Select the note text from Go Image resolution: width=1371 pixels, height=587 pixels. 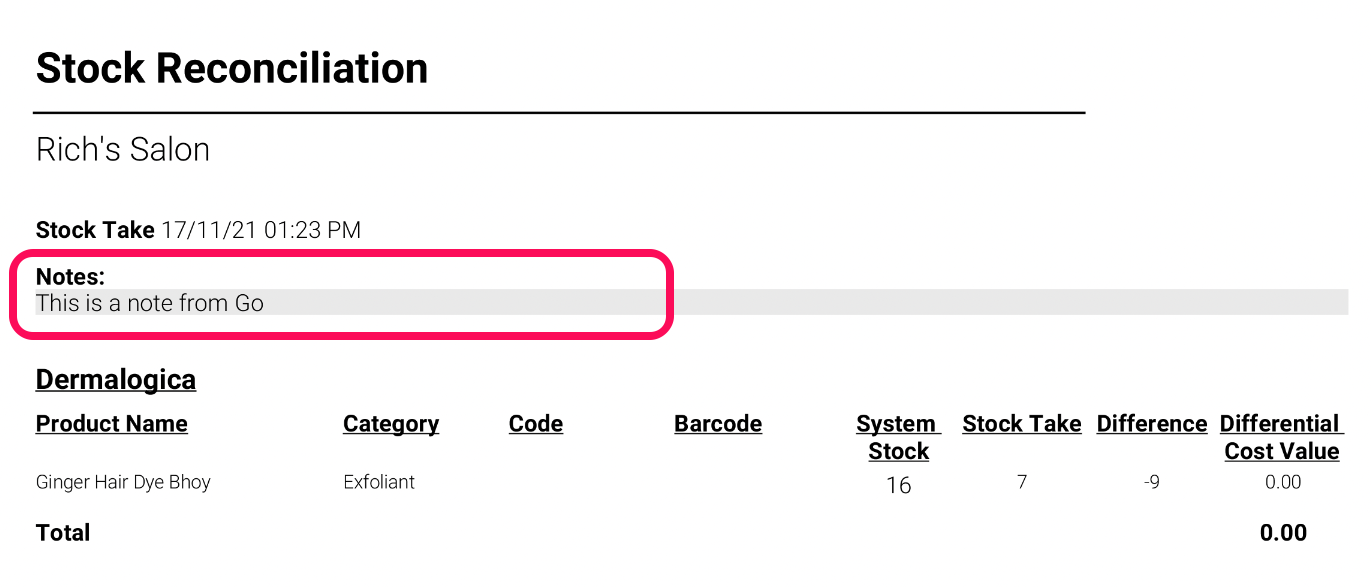[150, 303]
